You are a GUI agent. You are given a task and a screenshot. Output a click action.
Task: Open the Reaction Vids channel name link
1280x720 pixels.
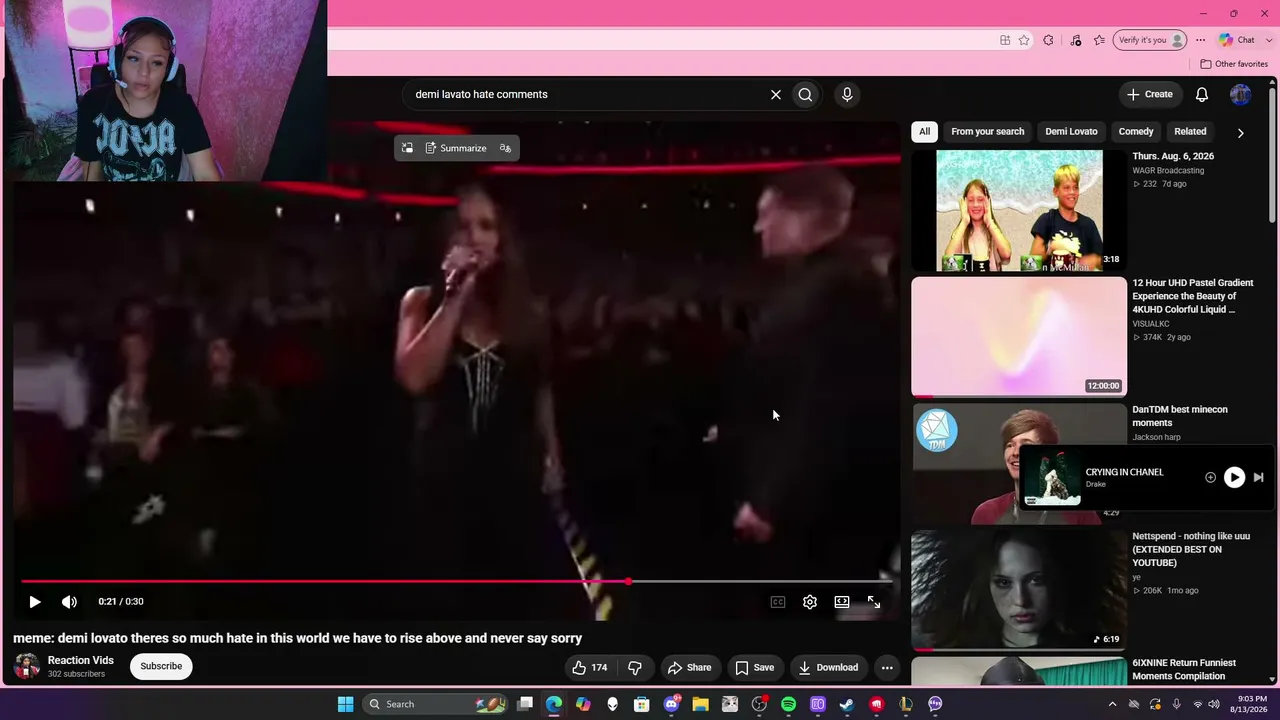click(x=81, y=660)
